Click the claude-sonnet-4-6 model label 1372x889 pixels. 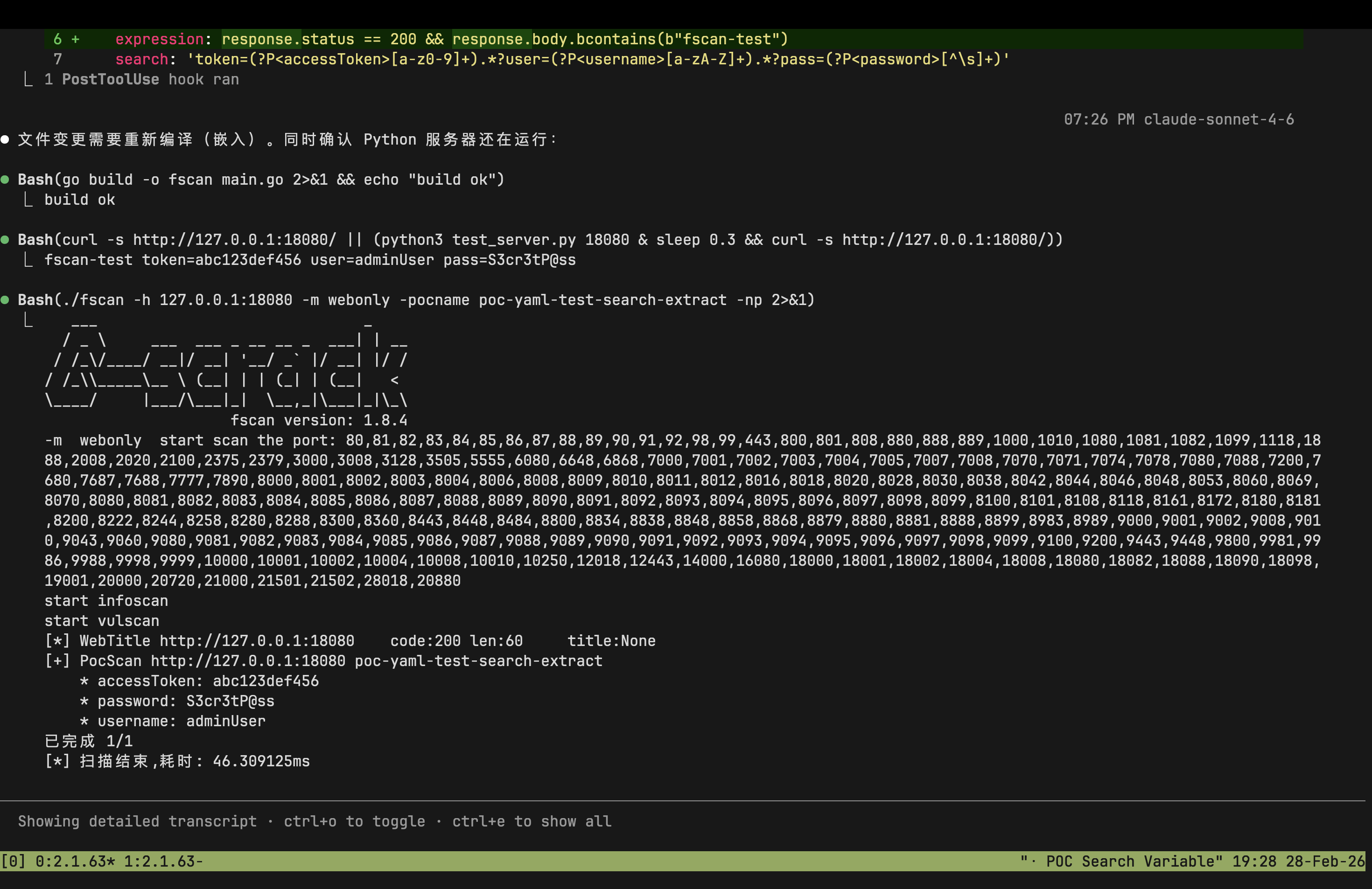click(1218, 119)
